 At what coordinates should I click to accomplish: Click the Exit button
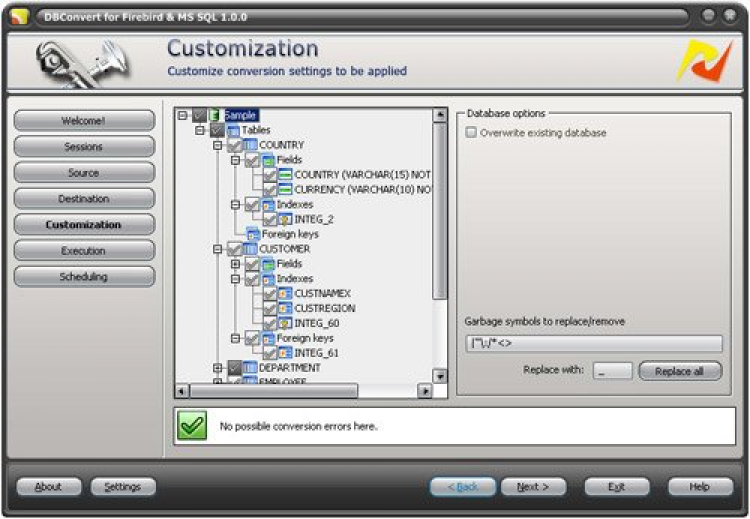(x=617, y=487)
